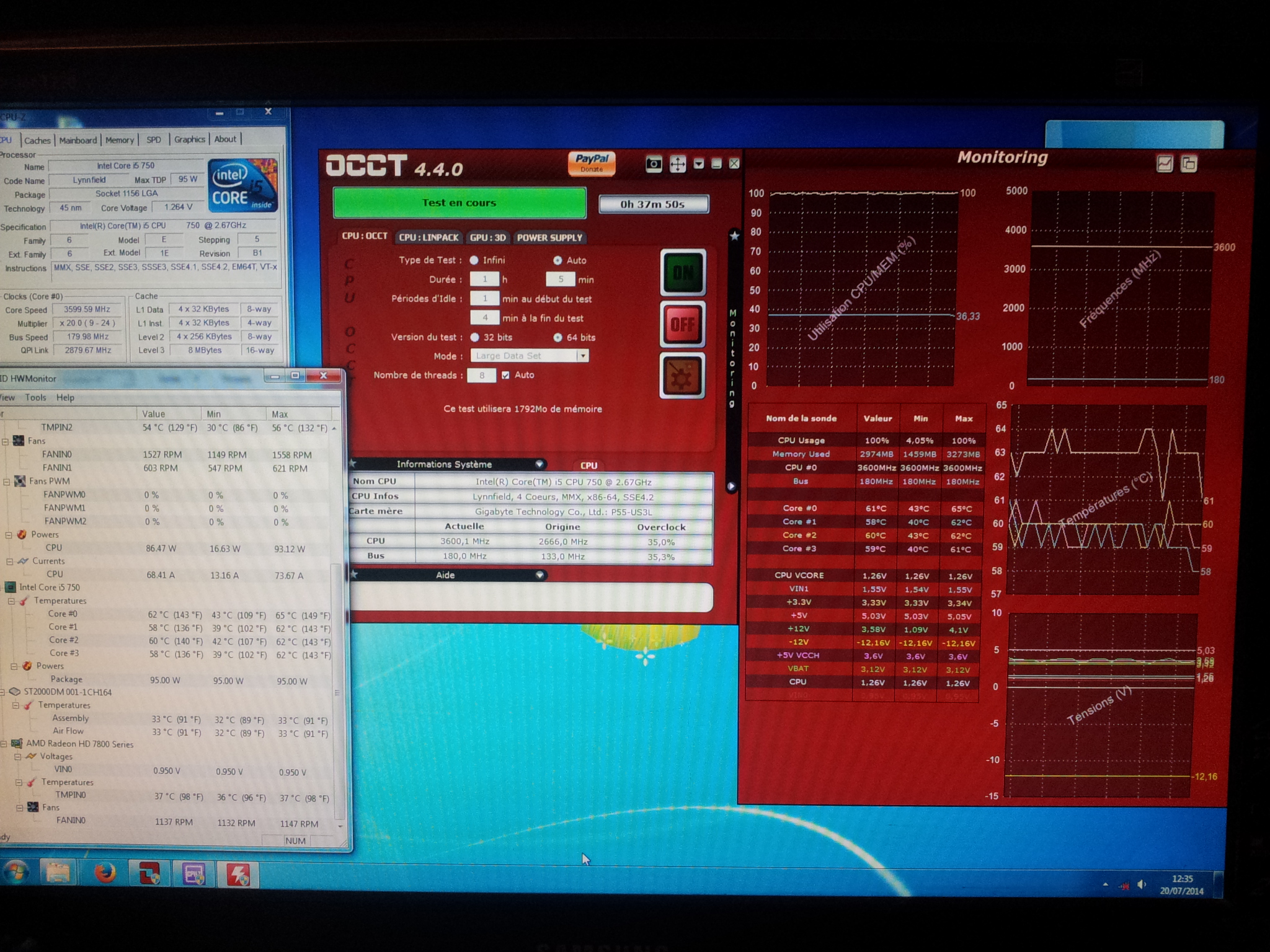Click the PayPal Donate button

click(591, 162)
